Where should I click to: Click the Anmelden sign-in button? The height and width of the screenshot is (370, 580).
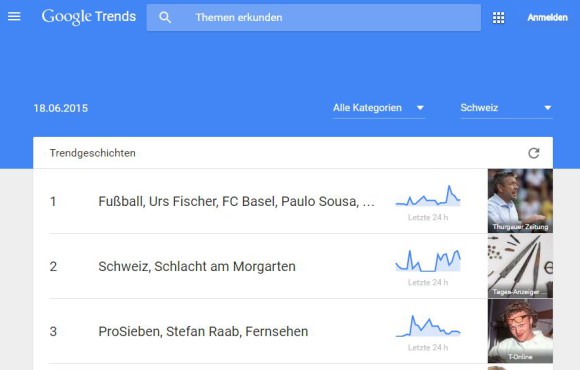(547, 17)
